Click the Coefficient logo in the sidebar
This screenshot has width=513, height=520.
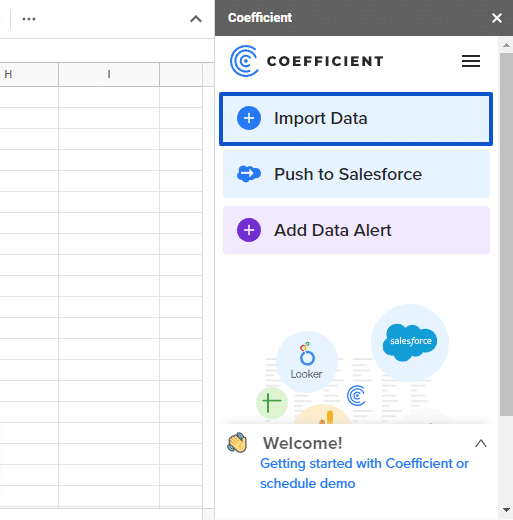tap(307, 61)
